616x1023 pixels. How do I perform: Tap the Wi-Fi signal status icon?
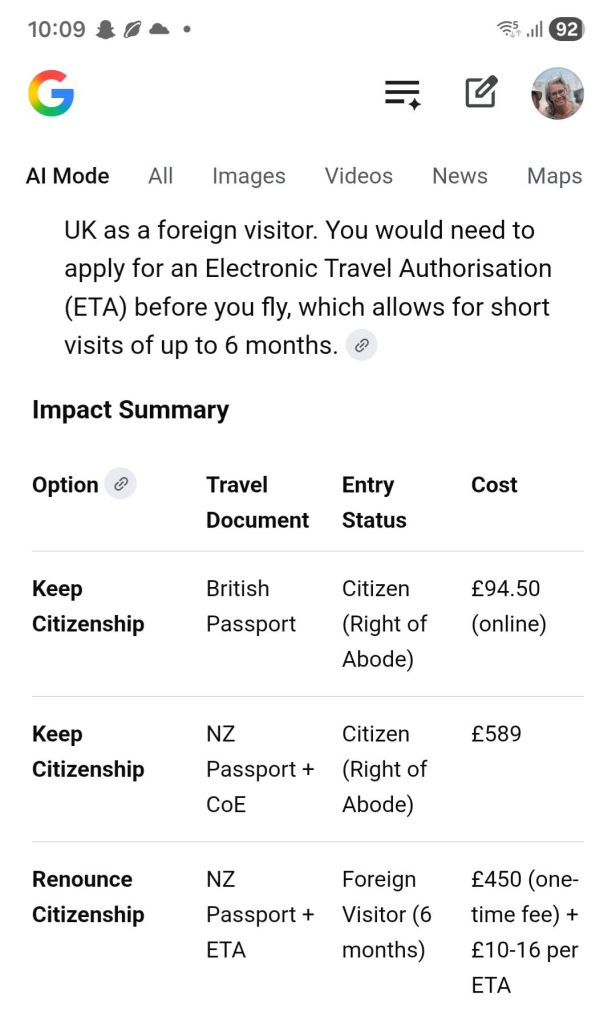(508, 30)
